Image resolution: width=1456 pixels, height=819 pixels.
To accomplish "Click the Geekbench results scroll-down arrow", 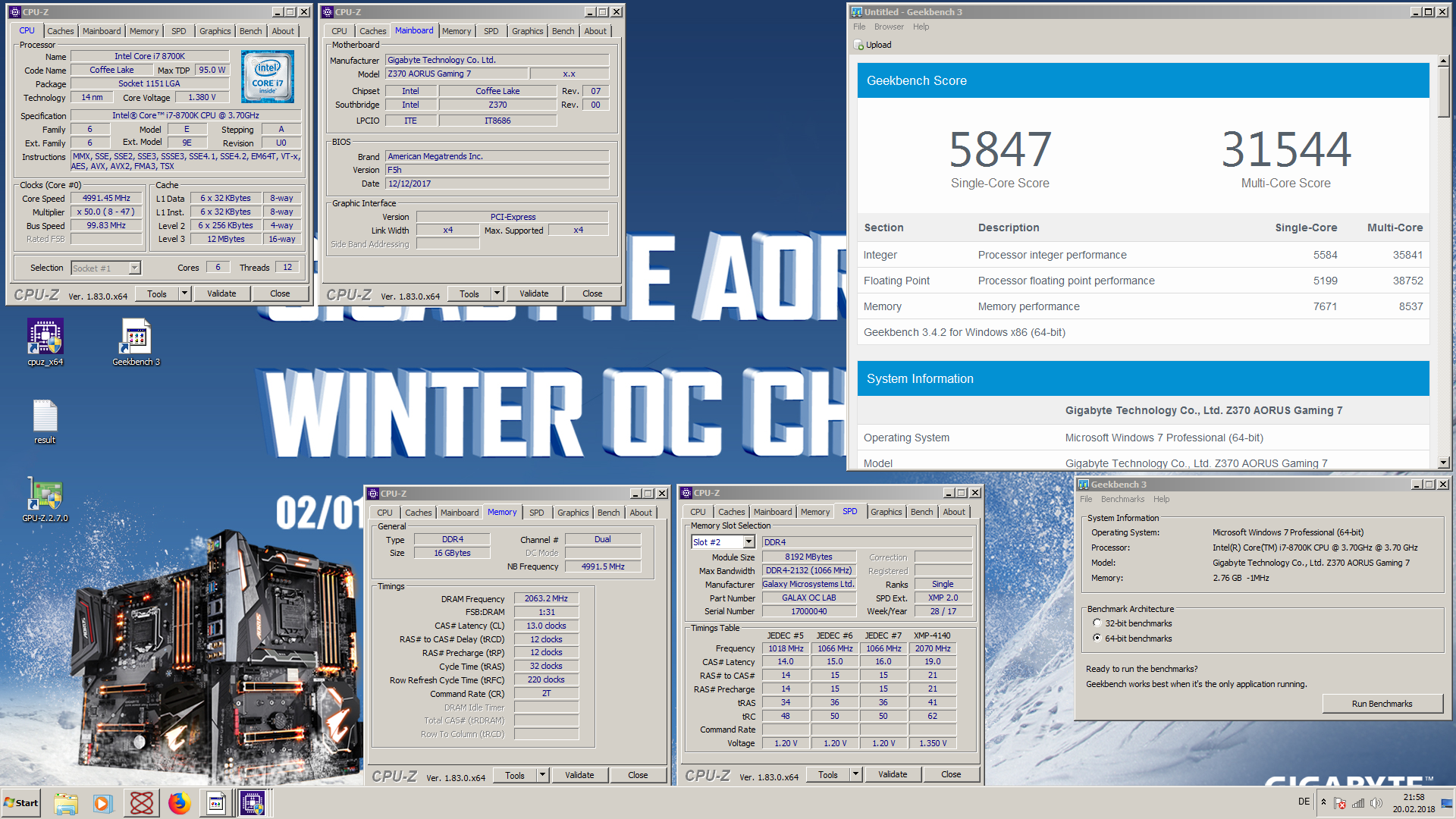I will pyautogui.click(x=1443, y=463).
